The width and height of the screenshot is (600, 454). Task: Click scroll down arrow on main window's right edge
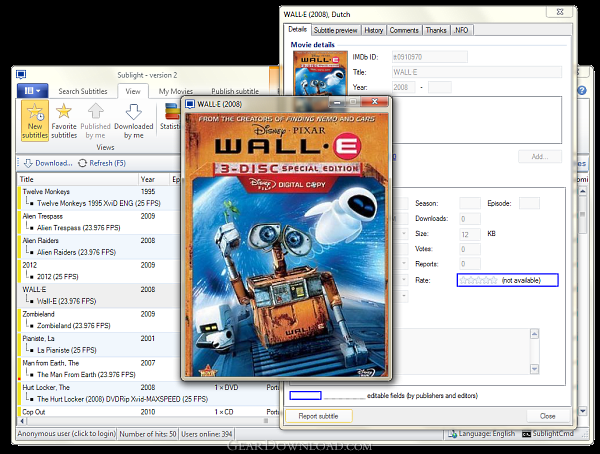pyautogui.click(x=582, y=412)
